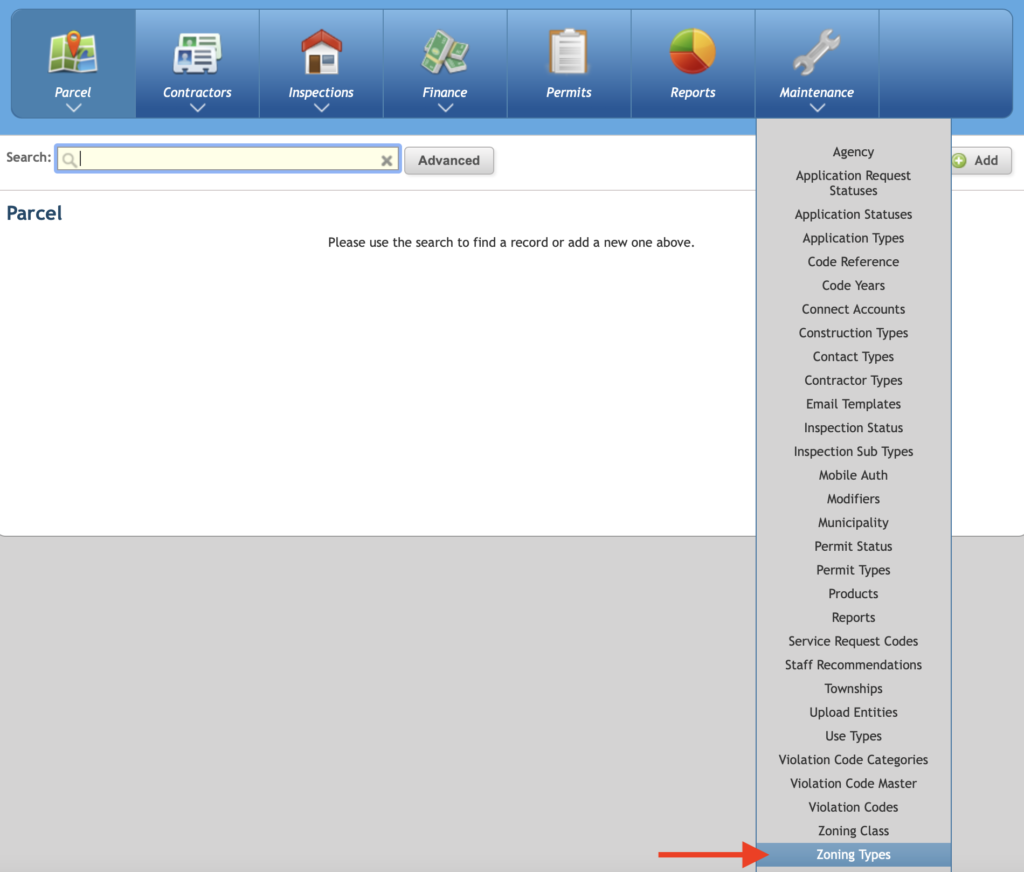Select Permit Status from the menu
The height and width of the screenshot is (872, 1024).
[853, 546]
